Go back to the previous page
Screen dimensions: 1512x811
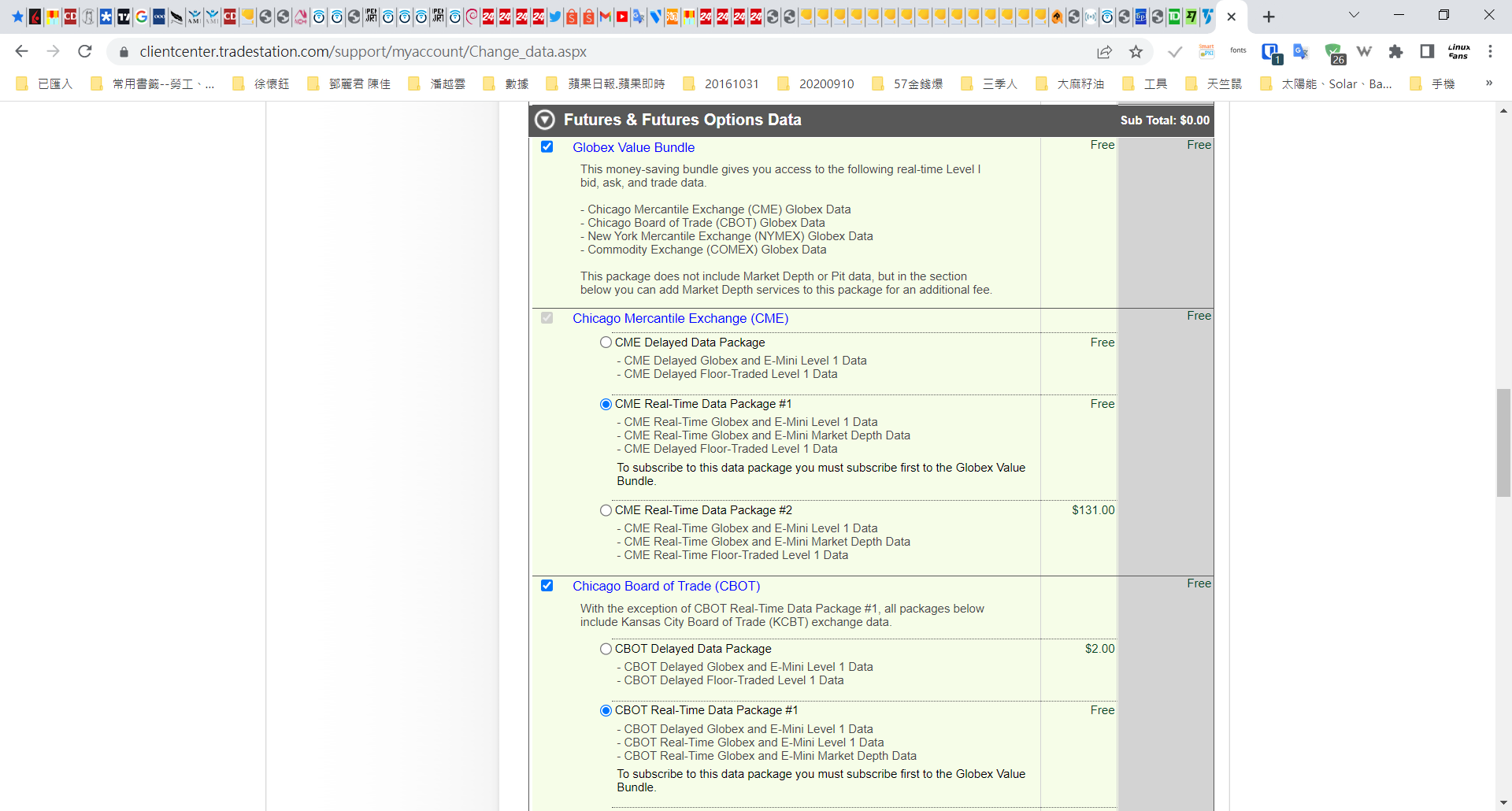click(x=21, y=51)
